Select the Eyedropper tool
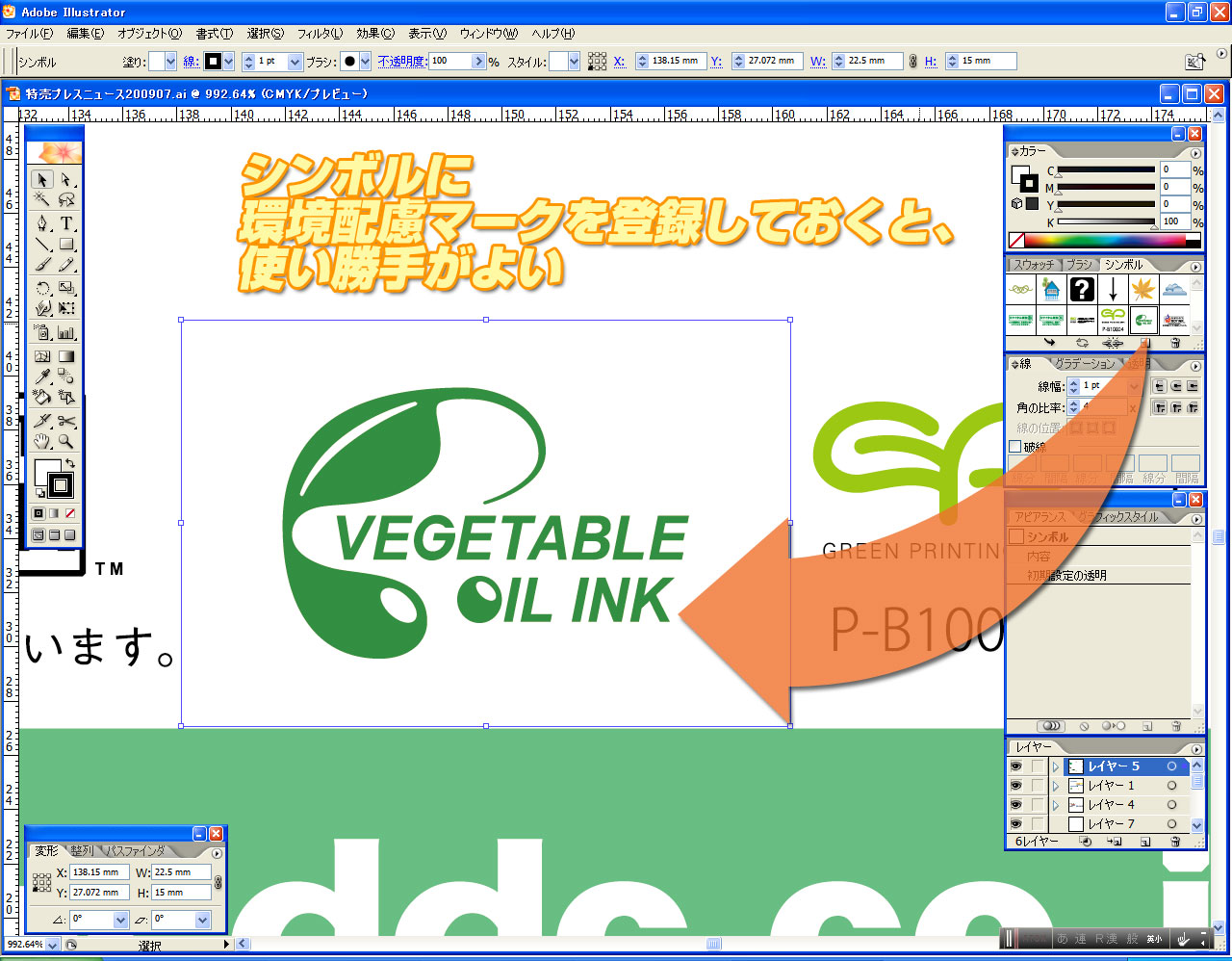The width and height of the screenshot is (1232, 961). (42, 377)
